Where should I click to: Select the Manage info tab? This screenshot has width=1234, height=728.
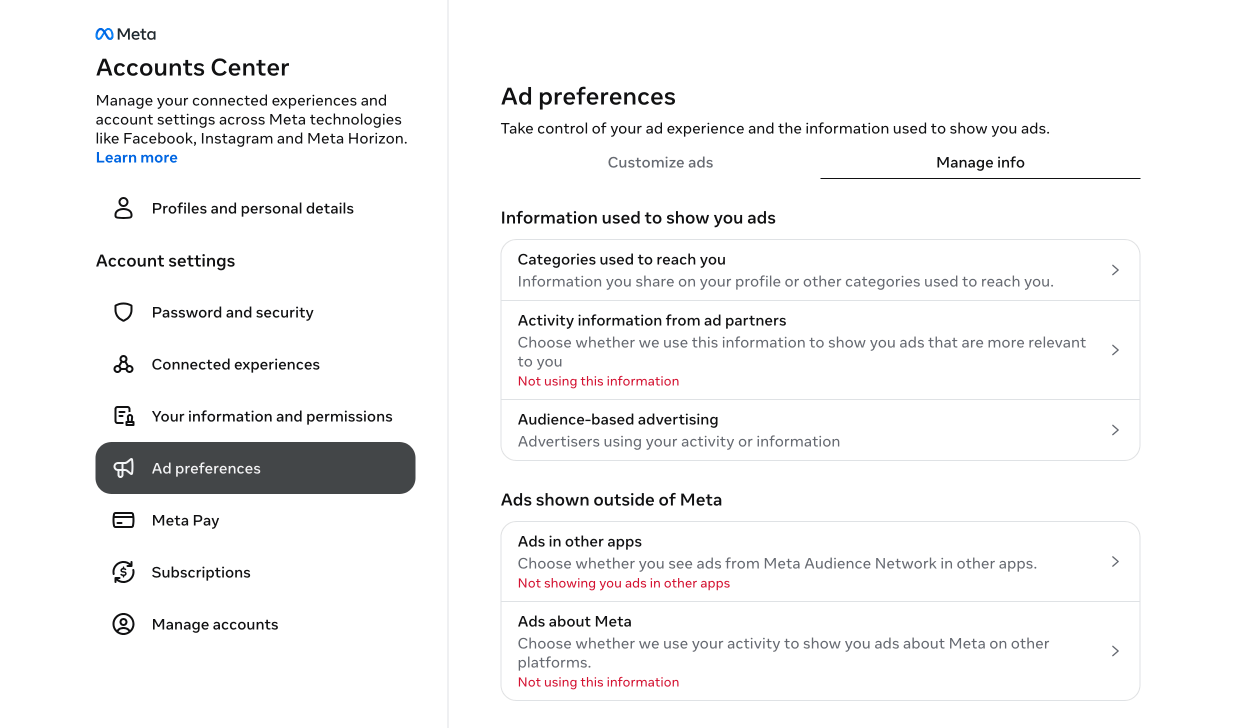(980, 162)
